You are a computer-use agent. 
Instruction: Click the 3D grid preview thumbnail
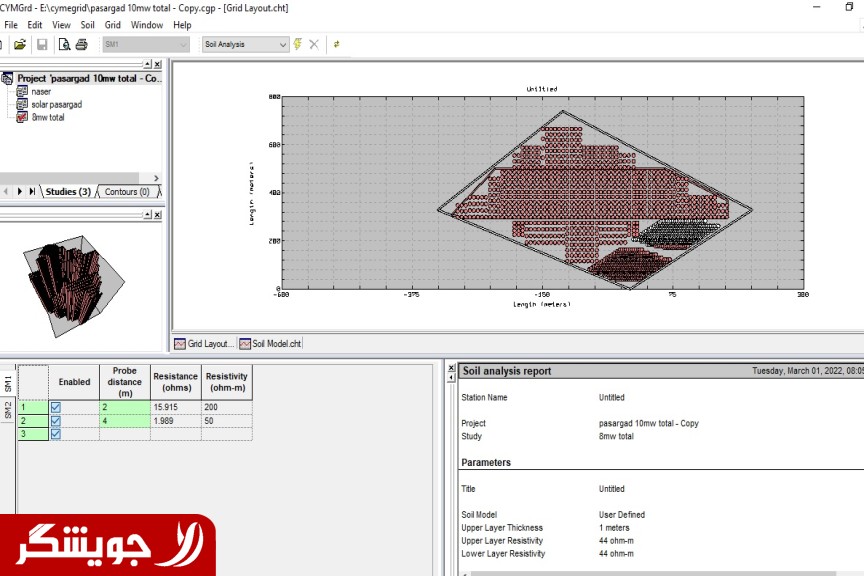tap(73, 285)
